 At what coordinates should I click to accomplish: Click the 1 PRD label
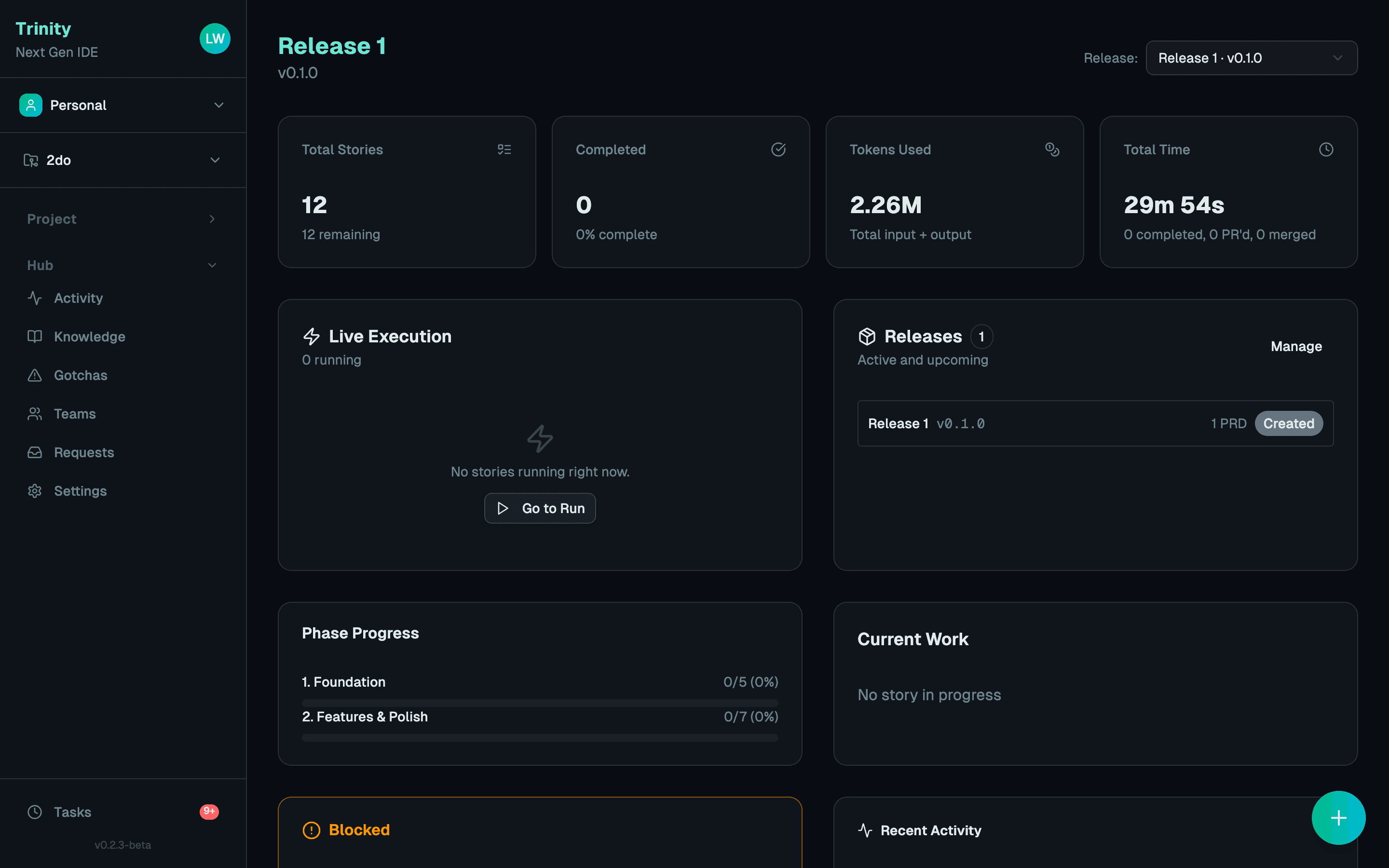point(1228,423)
